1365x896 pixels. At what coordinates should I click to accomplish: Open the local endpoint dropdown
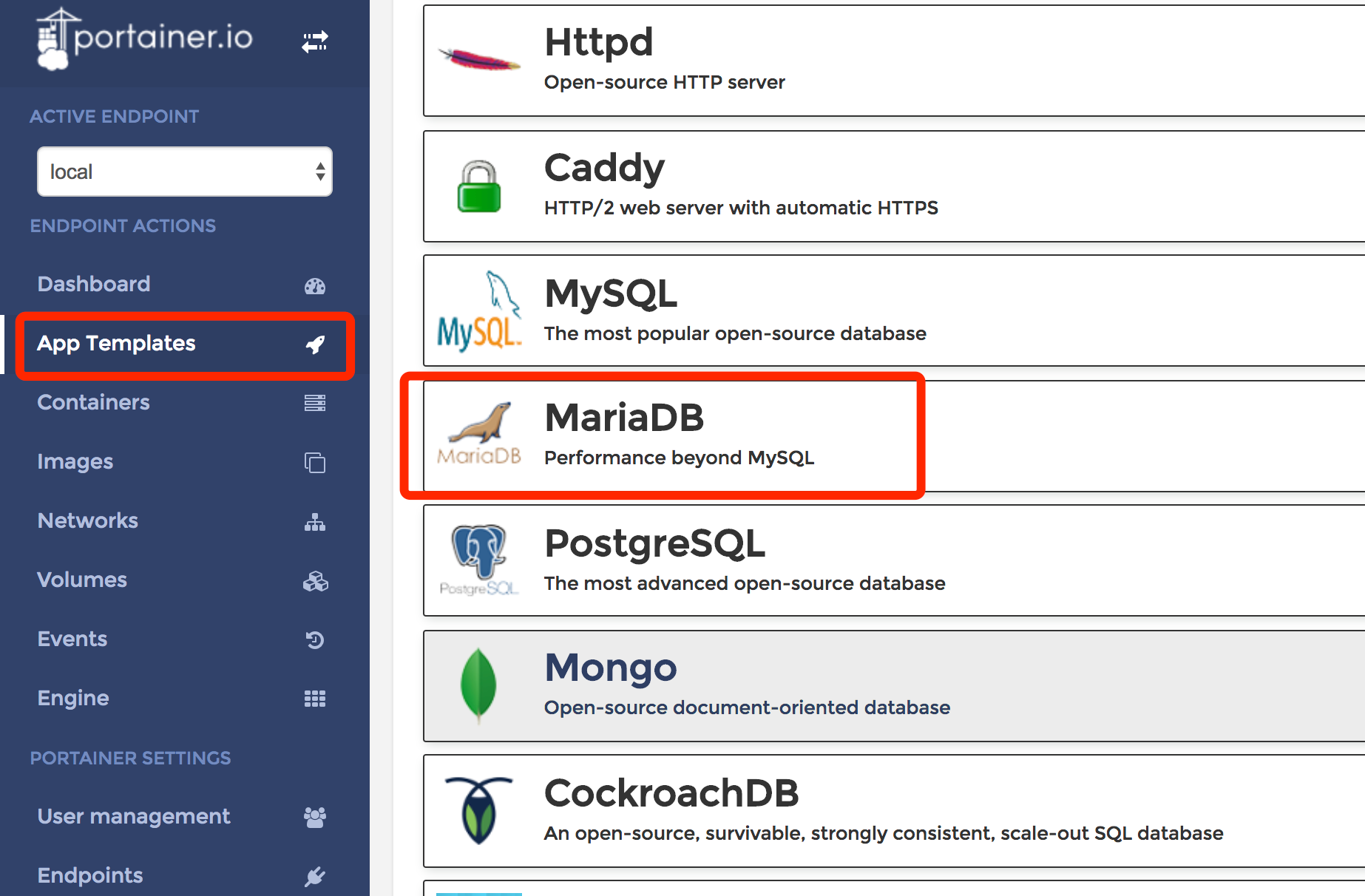click(x=185, y=172)
